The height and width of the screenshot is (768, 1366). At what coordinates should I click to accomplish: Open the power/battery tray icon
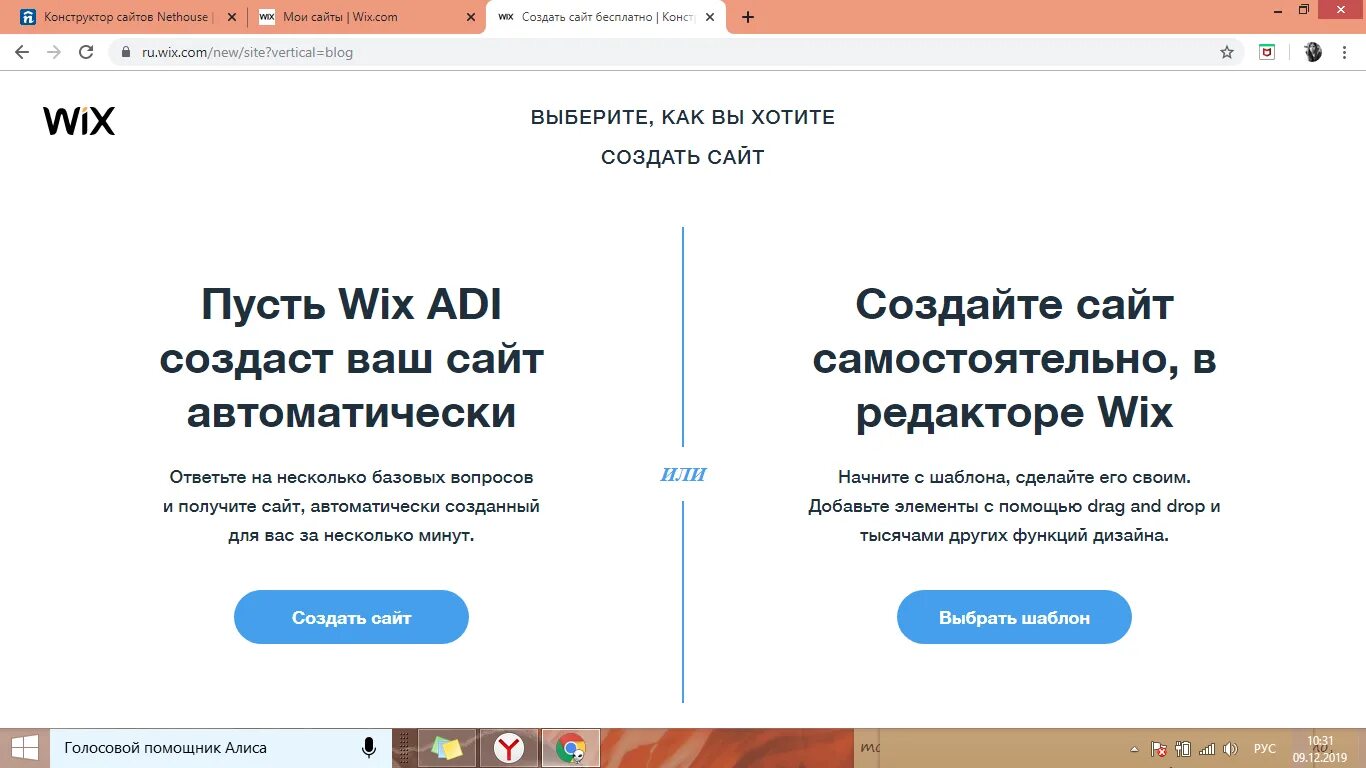(1183, 748)
